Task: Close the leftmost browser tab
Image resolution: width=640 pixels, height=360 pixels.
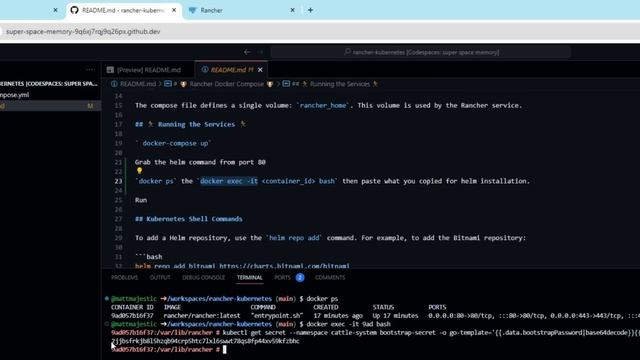Action: pyautogui.click(x=56, y=10)
